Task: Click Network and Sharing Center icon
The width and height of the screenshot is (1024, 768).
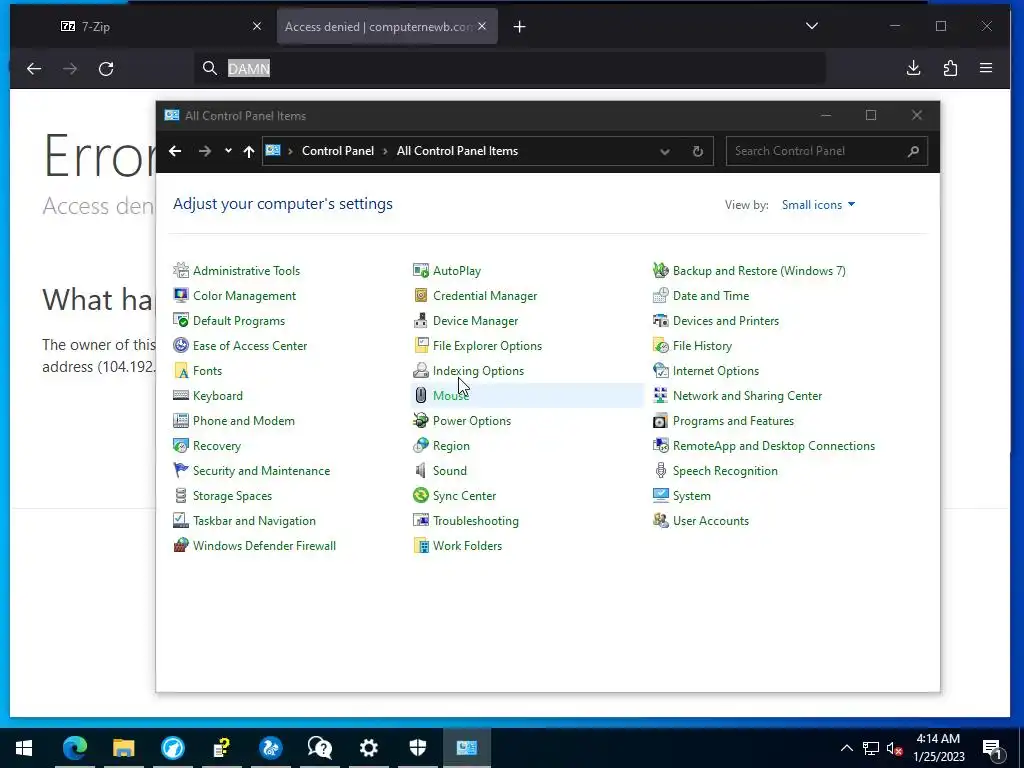Action: [661, 396]
